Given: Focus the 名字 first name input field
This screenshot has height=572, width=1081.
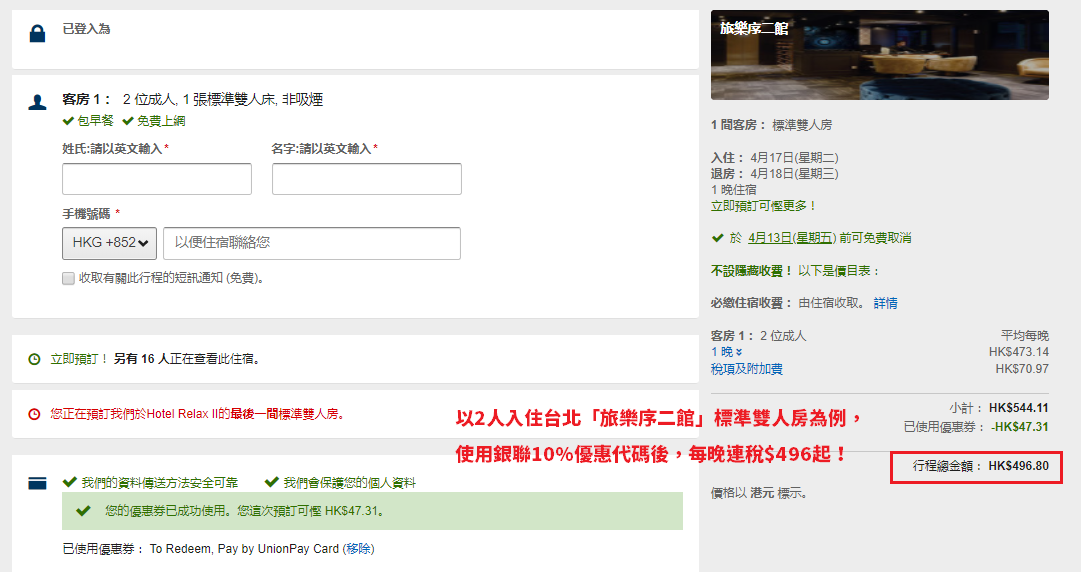Looking at the screenshot, I should pos(367,179).
